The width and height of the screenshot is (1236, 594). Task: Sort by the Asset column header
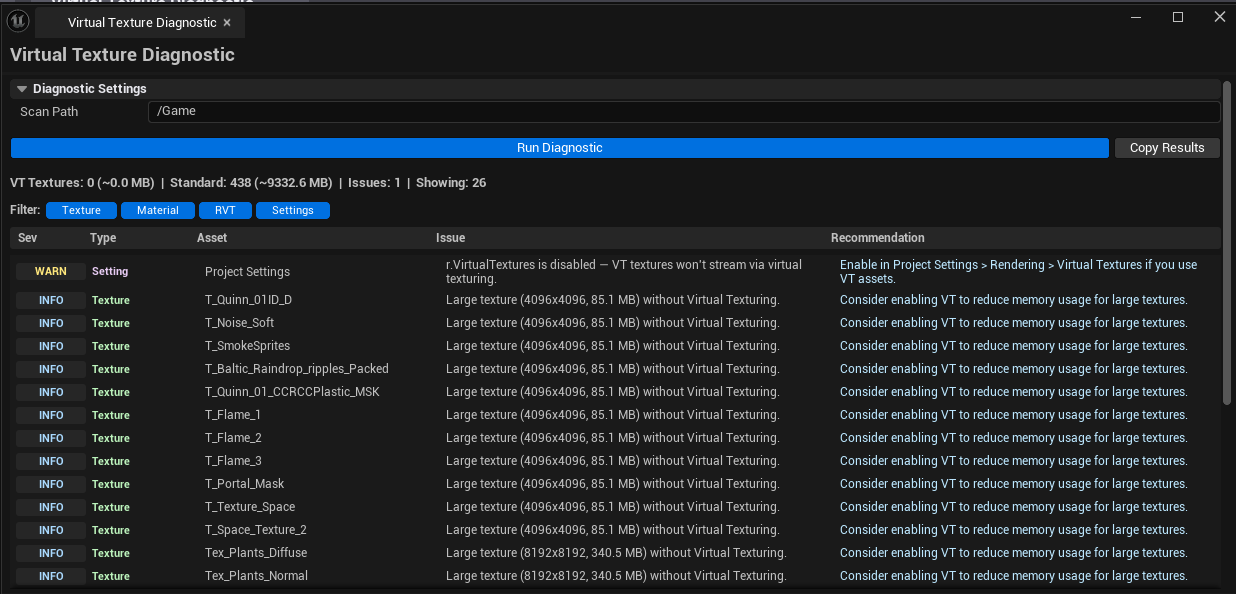(212, 238)
